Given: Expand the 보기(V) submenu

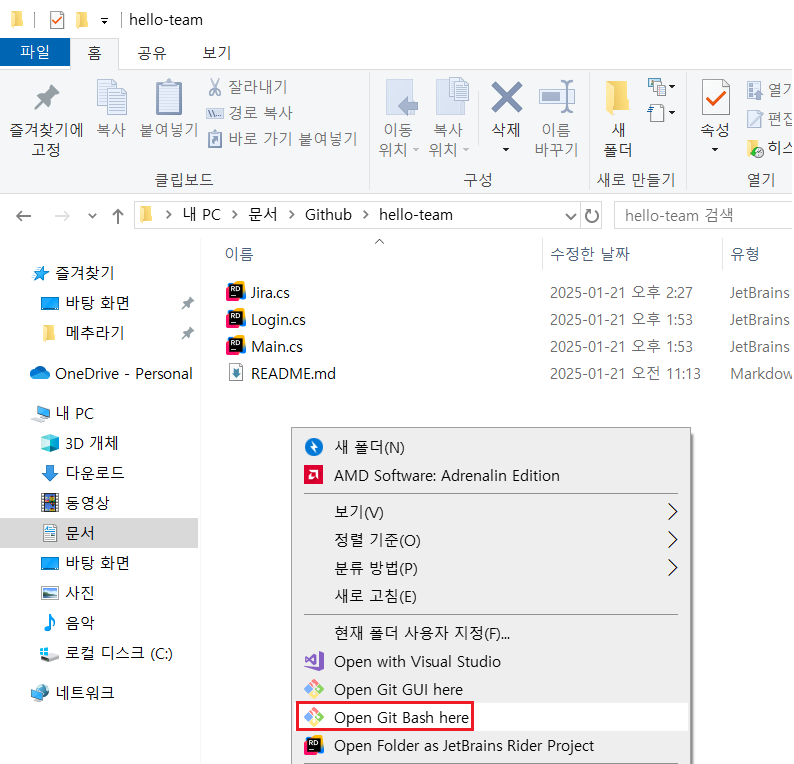Looking at the screenshot, I should (x=491, y=512).
